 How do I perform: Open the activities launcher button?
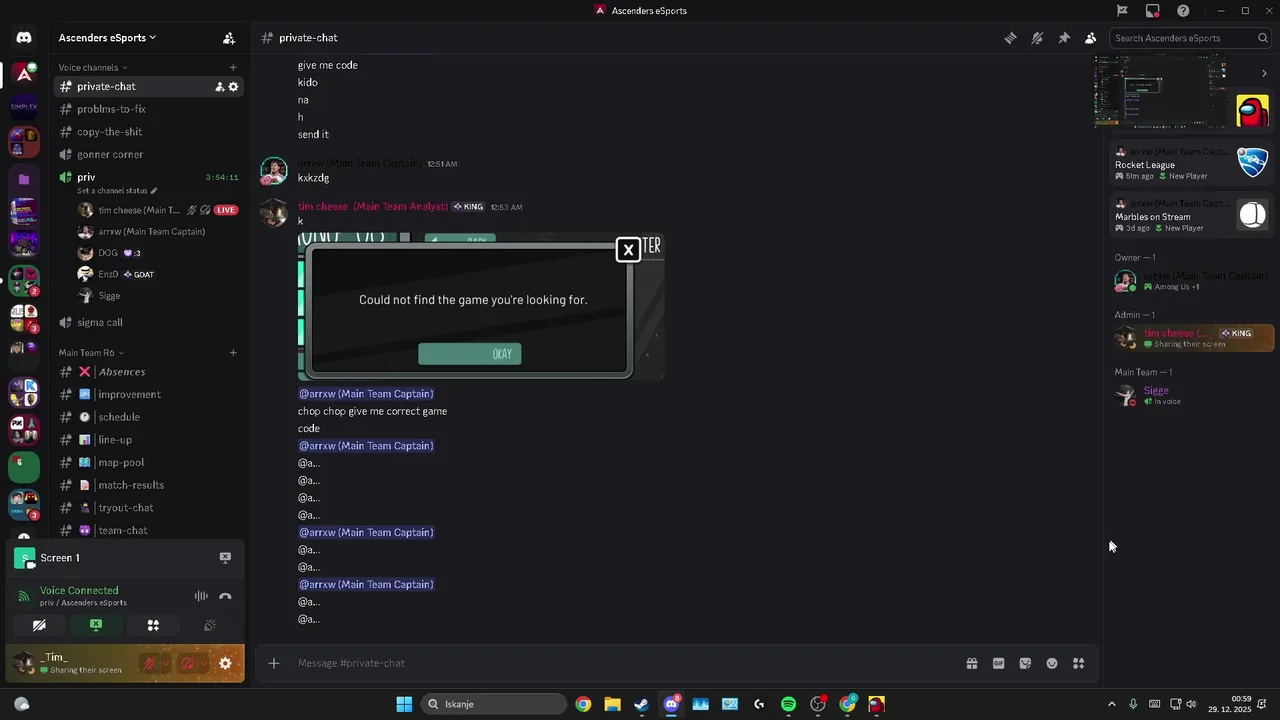point(153,625)
